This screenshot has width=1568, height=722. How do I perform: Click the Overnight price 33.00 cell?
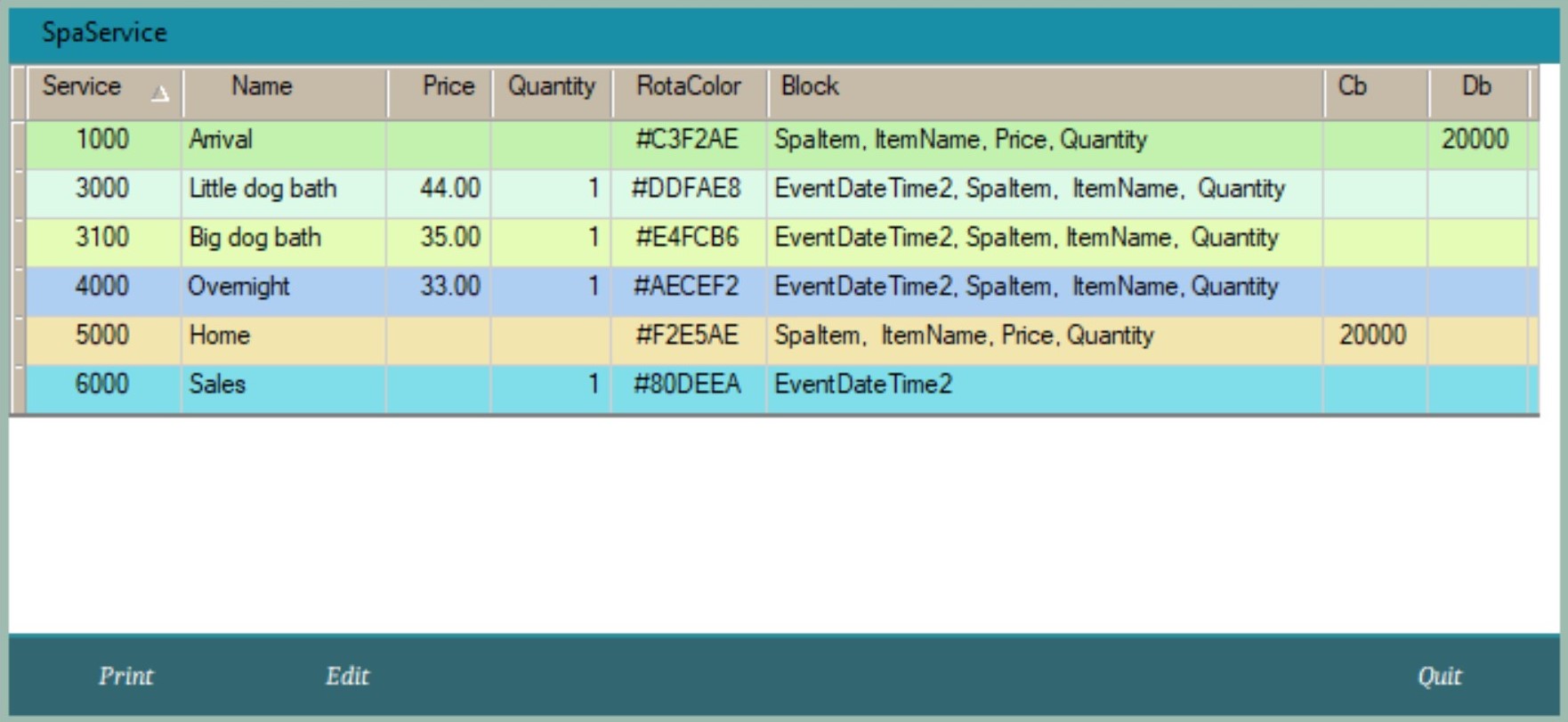449,287
